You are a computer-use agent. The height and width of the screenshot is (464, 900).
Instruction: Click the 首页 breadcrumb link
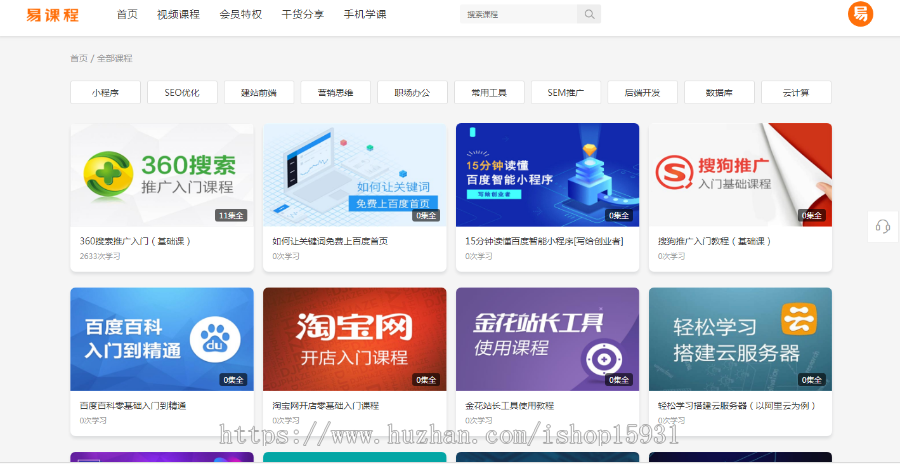(x=78, y=58)
